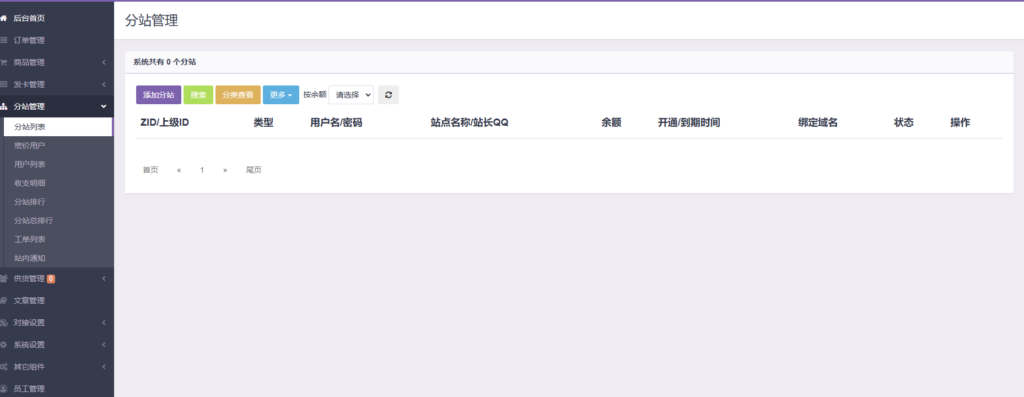This screenshot has height=397, width=1024.
Task: Collapse the 分站管理 chevron arrow
Action: [x=103, y=106]
